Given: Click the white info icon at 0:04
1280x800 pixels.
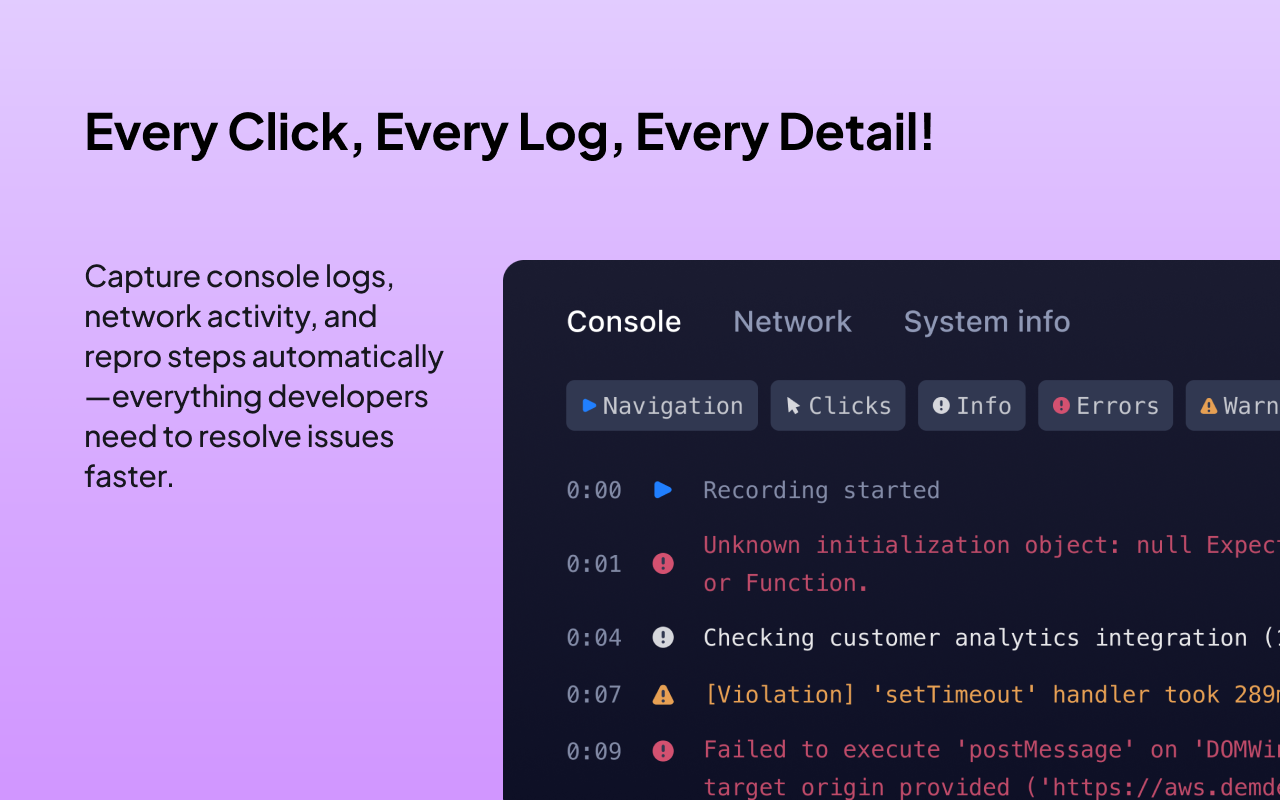Looking at the screenshot, I should click(662, 637).
